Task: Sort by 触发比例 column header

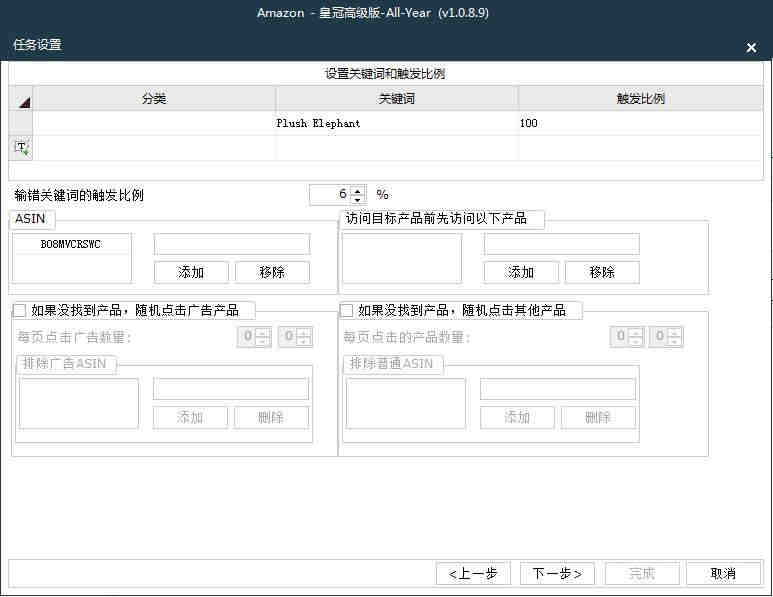Action: click(640, 99)
